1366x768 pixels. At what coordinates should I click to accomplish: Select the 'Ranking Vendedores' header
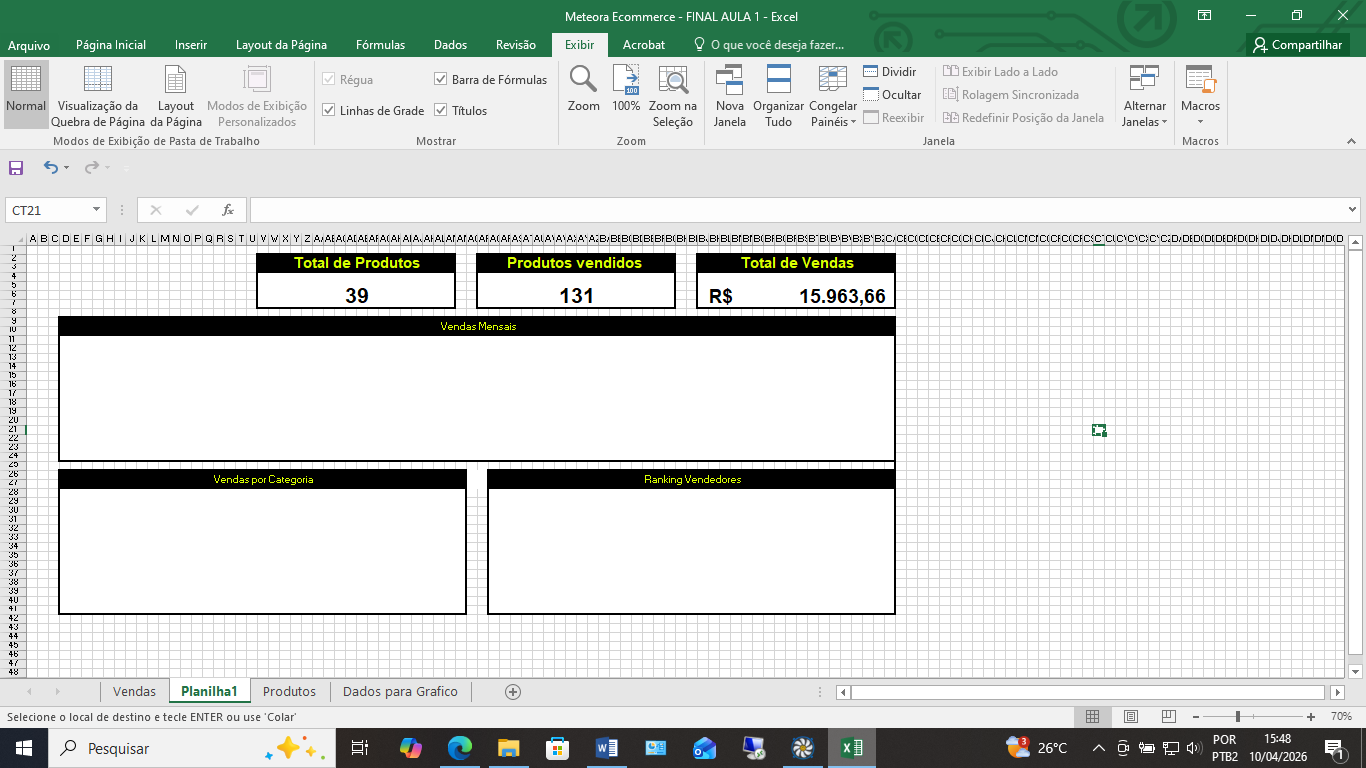(x=691, y=480)
